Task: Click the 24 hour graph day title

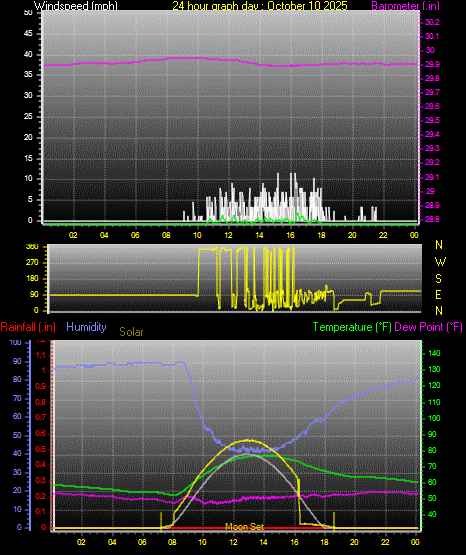Action: pyautogui.click(x=260, y=6)
